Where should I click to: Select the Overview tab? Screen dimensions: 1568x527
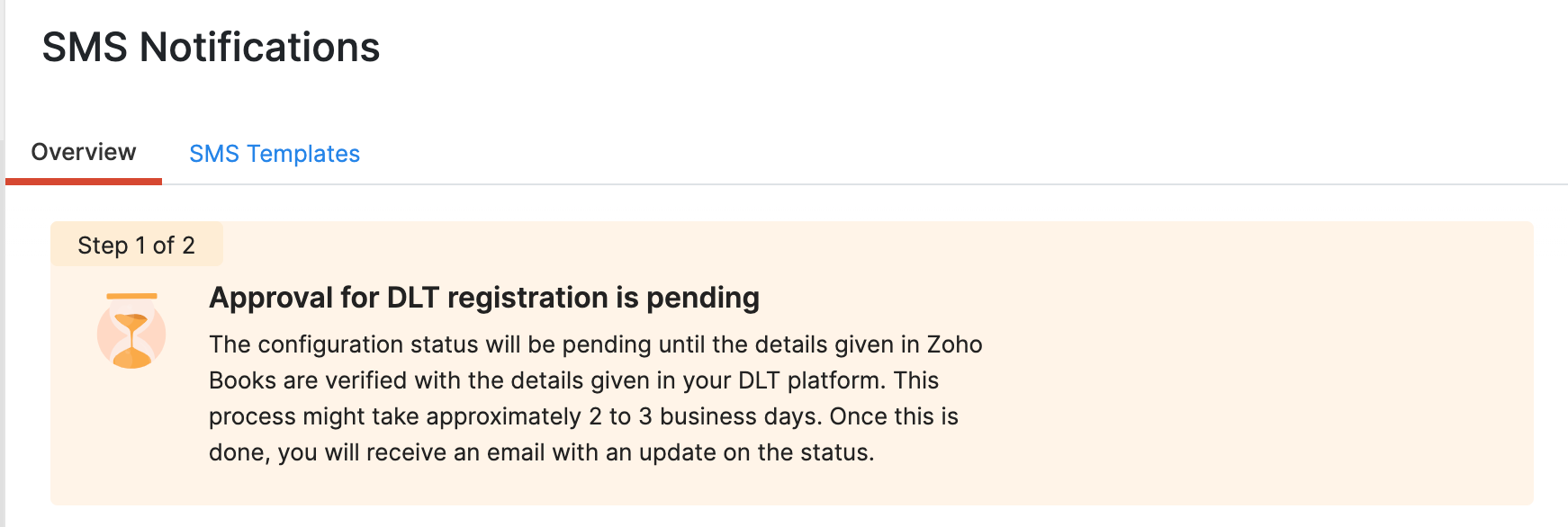coord(84,152)
